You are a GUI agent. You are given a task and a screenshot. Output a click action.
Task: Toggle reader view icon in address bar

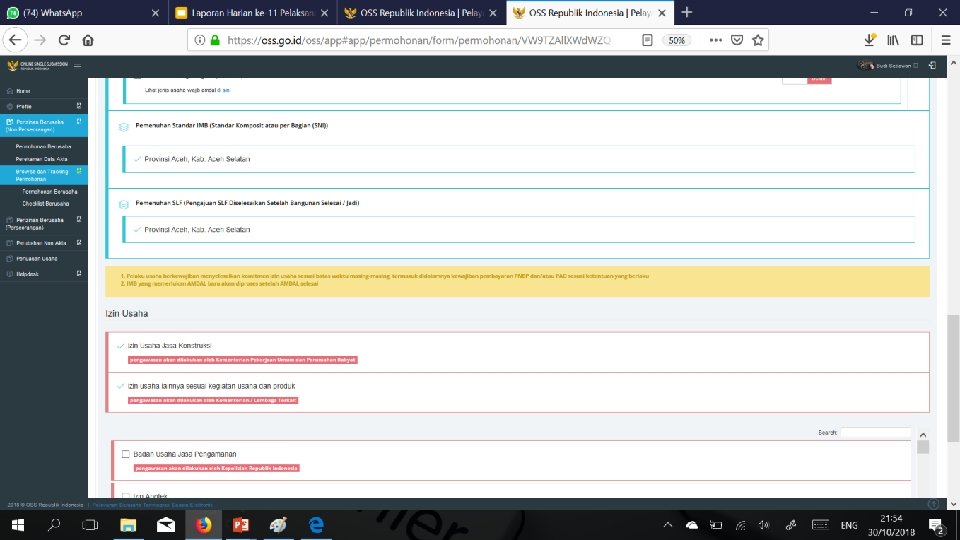(x=647, y=40)
